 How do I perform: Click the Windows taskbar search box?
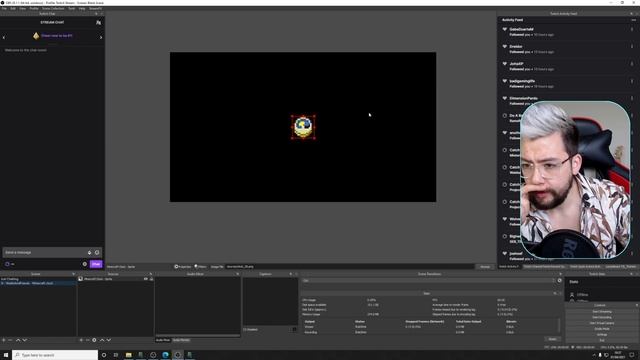[55, 355]
